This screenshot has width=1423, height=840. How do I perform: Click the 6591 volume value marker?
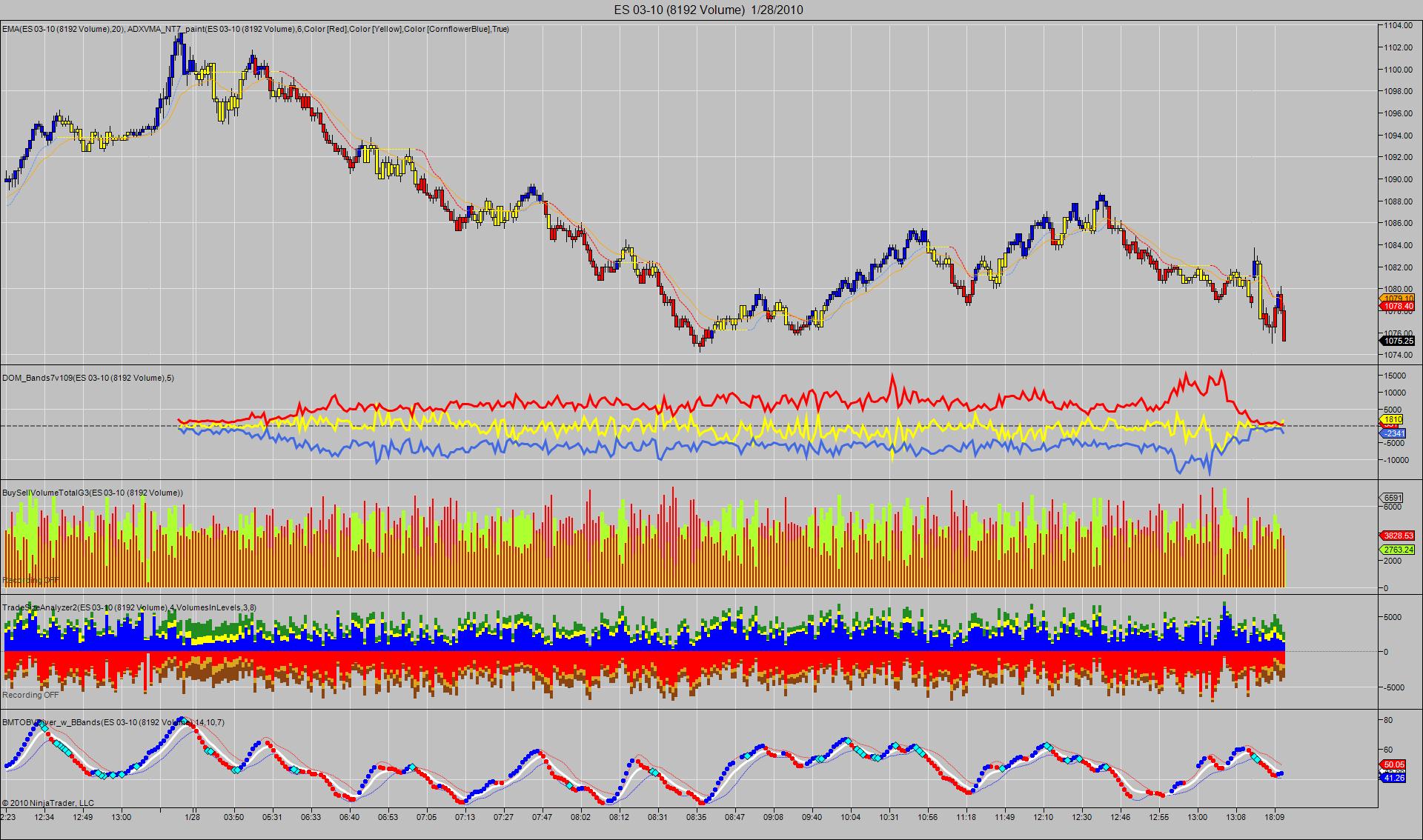point(1393,498)
